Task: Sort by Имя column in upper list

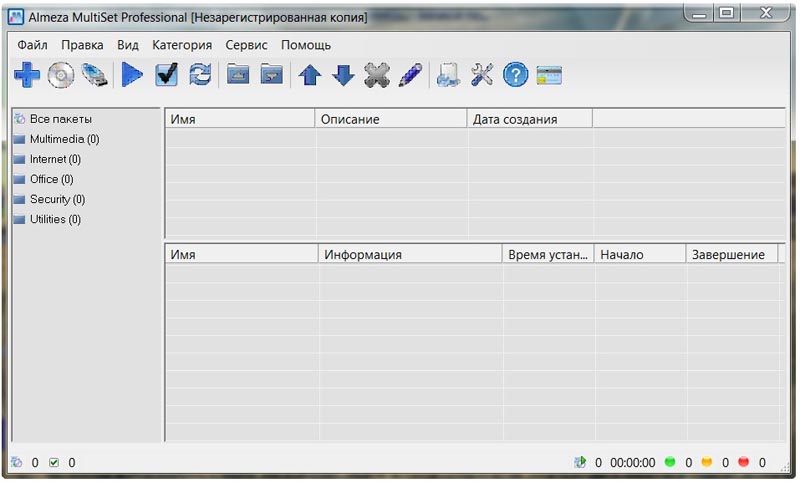Action: 240,119
